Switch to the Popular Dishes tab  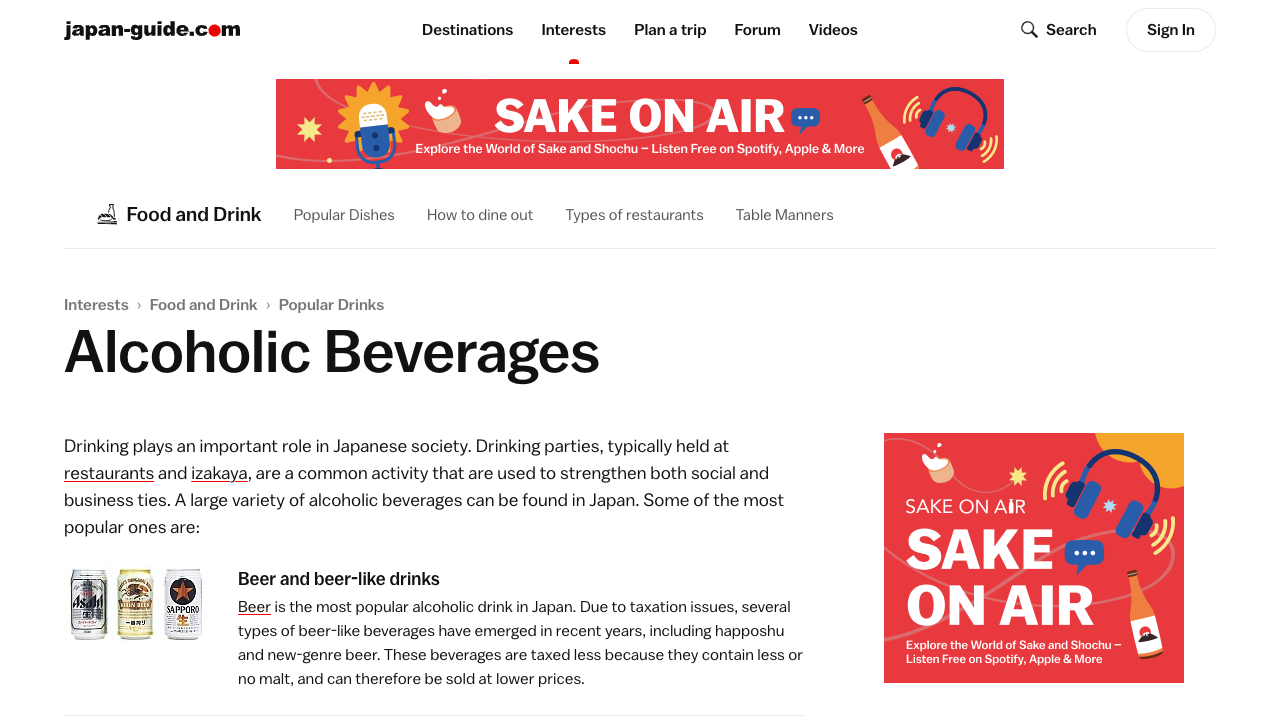344,215
